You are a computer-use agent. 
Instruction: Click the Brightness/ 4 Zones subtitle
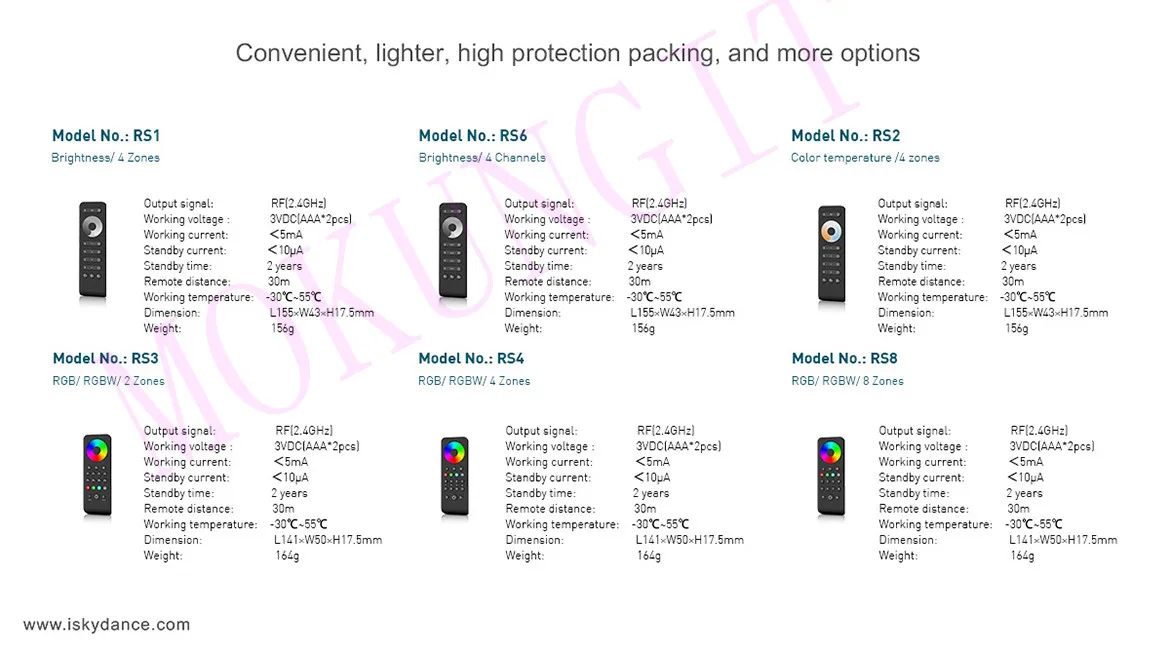pos(105,157)
